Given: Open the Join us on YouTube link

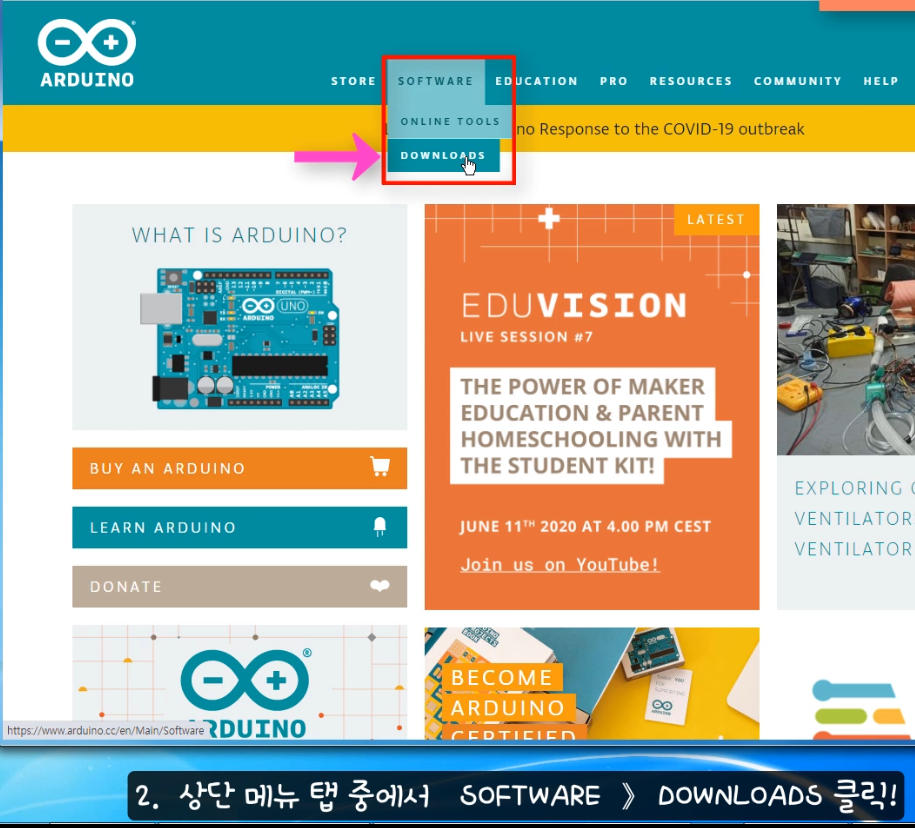Looking at the screenshot, I should click(x=560, y=565).
